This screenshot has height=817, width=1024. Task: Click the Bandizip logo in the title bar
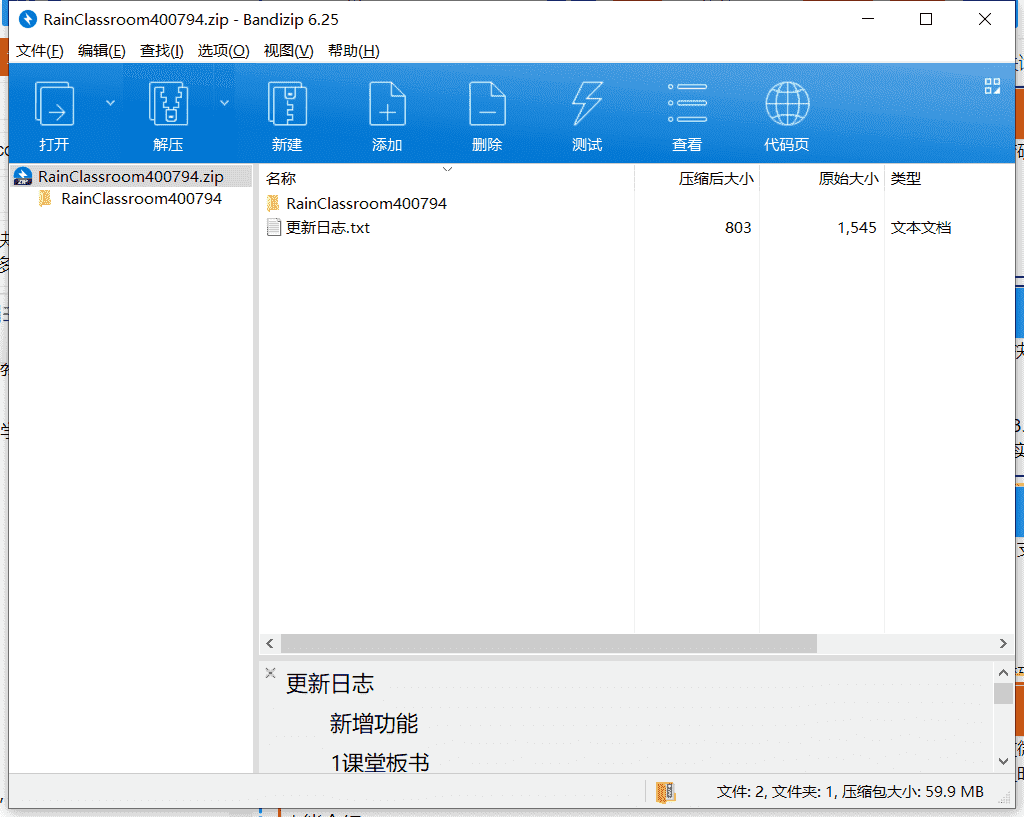pyautogui.click(x=28, y=20)
